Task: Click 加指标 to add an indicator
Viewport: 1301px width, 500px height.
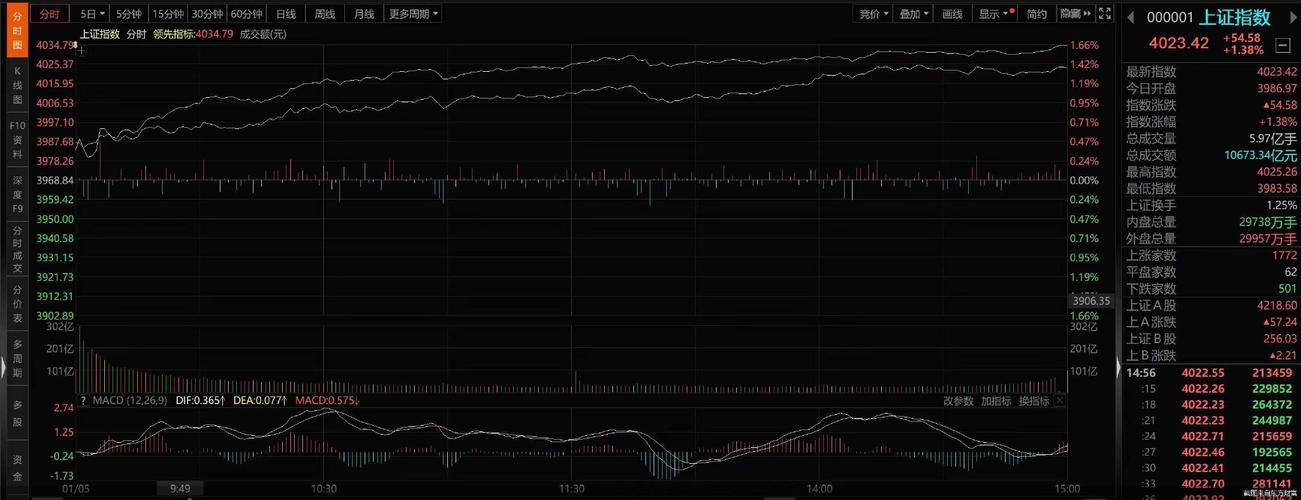Action: click(996, 401)
